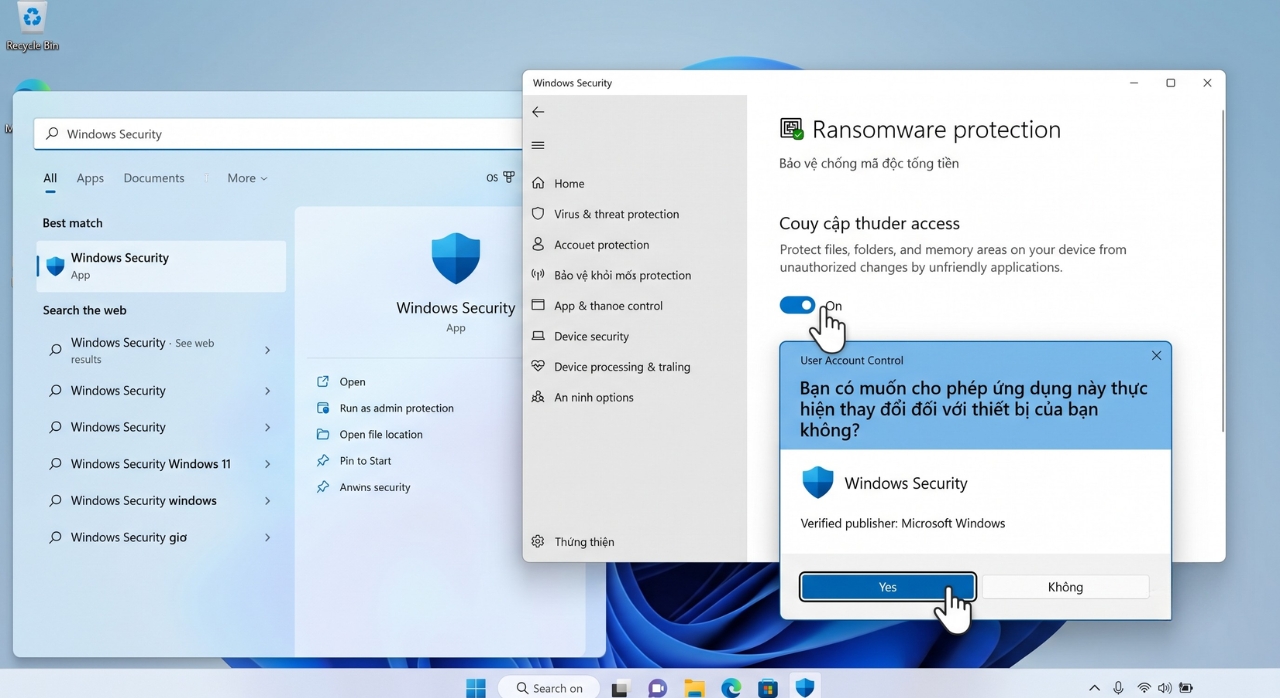Click the Device processing & traling heart icon
This screenshot has width=1280, height=698.
tap(538, 366)
